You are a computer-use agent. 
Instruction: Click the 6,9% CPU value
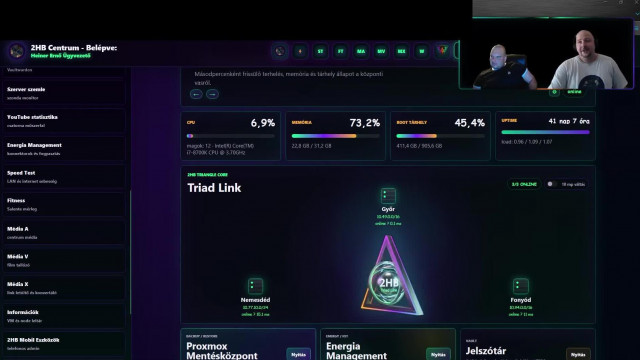click(x=263, y=123)
